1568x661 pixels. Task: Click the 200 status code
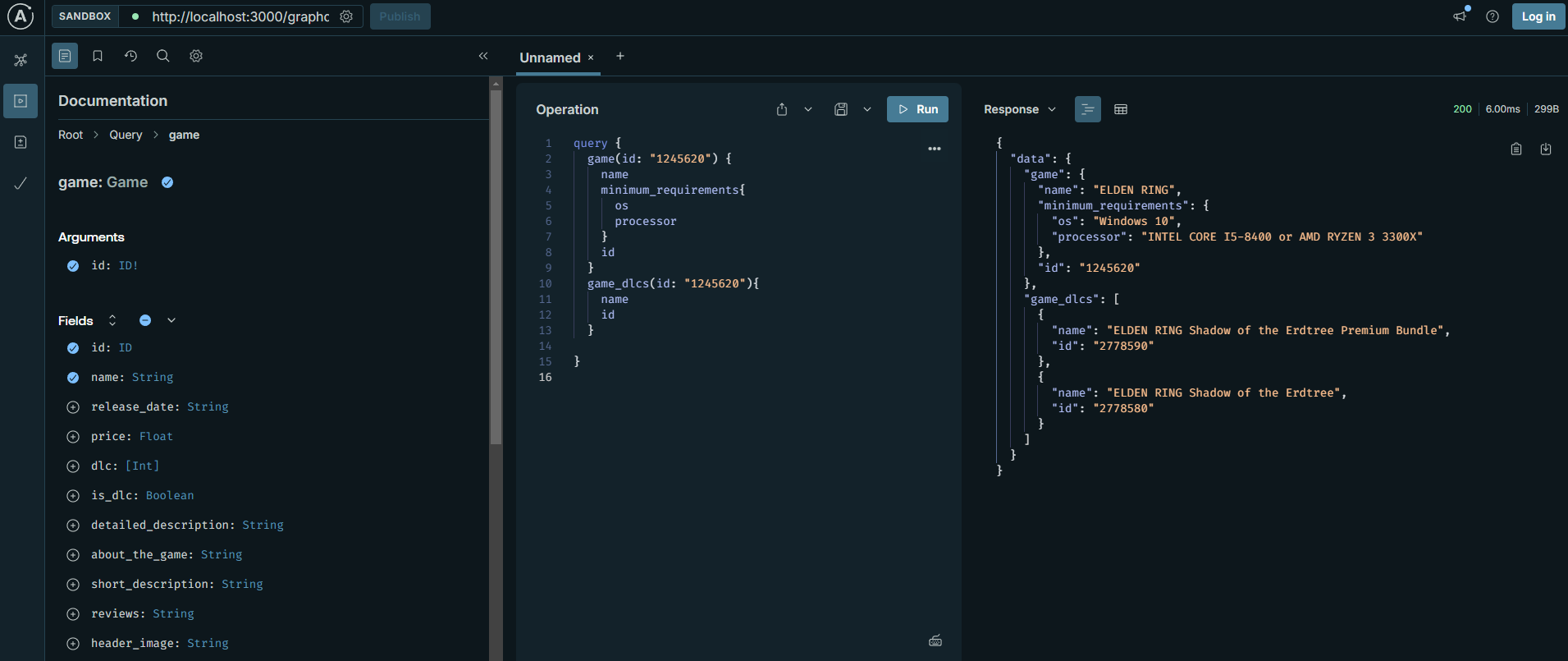click(x=1462, y=109)
